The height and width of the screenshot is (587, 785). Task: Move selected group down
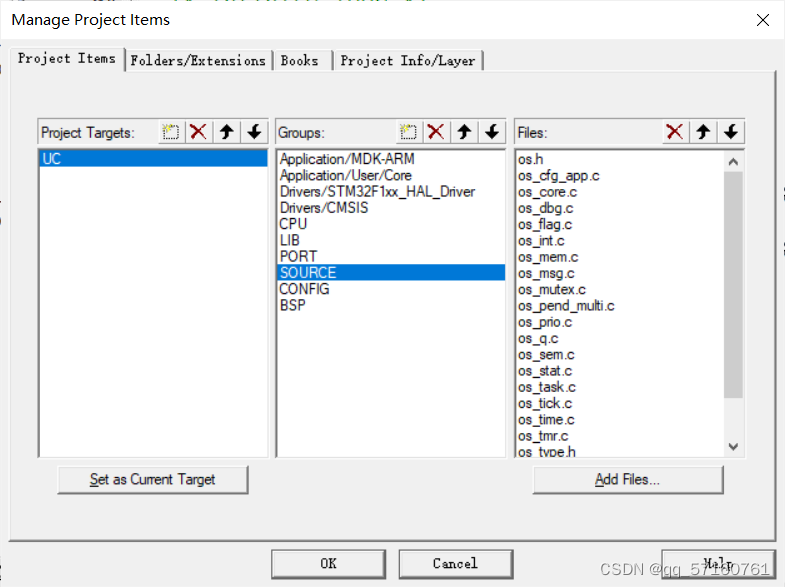(x=492, y=132)
